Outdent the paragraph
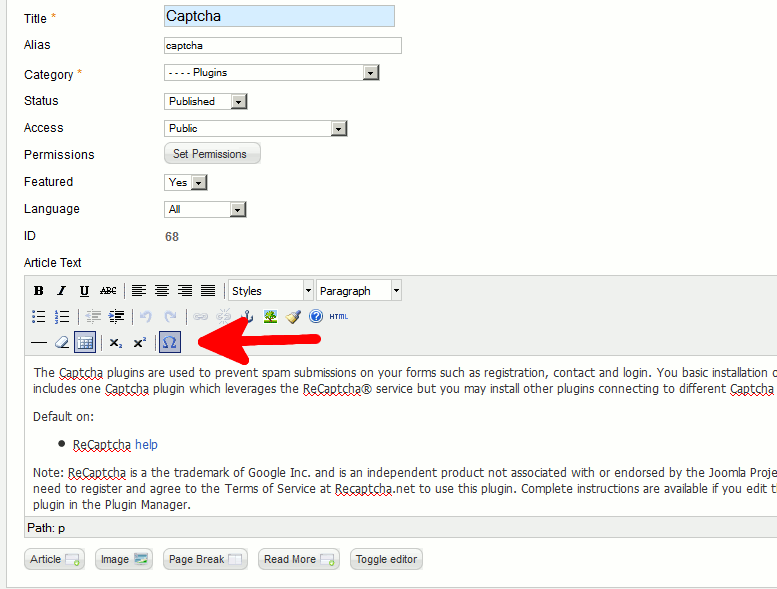Screen dimensions: 777x589 pyautogui.click(x=93, y=317)
